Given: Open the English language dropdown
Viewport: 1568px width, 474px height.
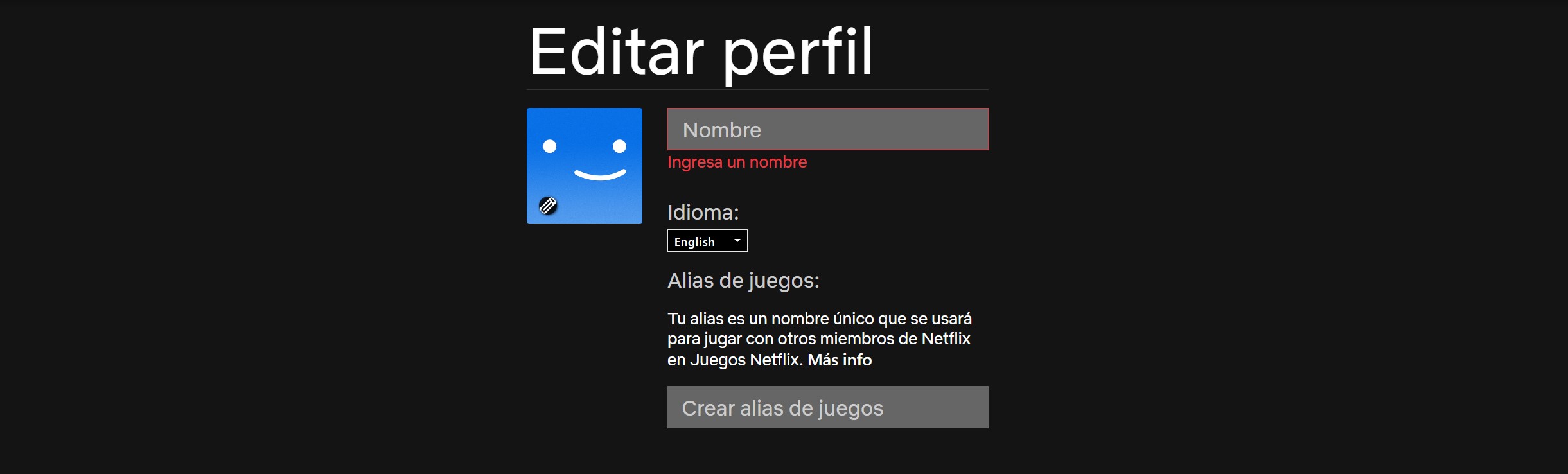Looking at the screenshot, I should [x=707, y=241].
